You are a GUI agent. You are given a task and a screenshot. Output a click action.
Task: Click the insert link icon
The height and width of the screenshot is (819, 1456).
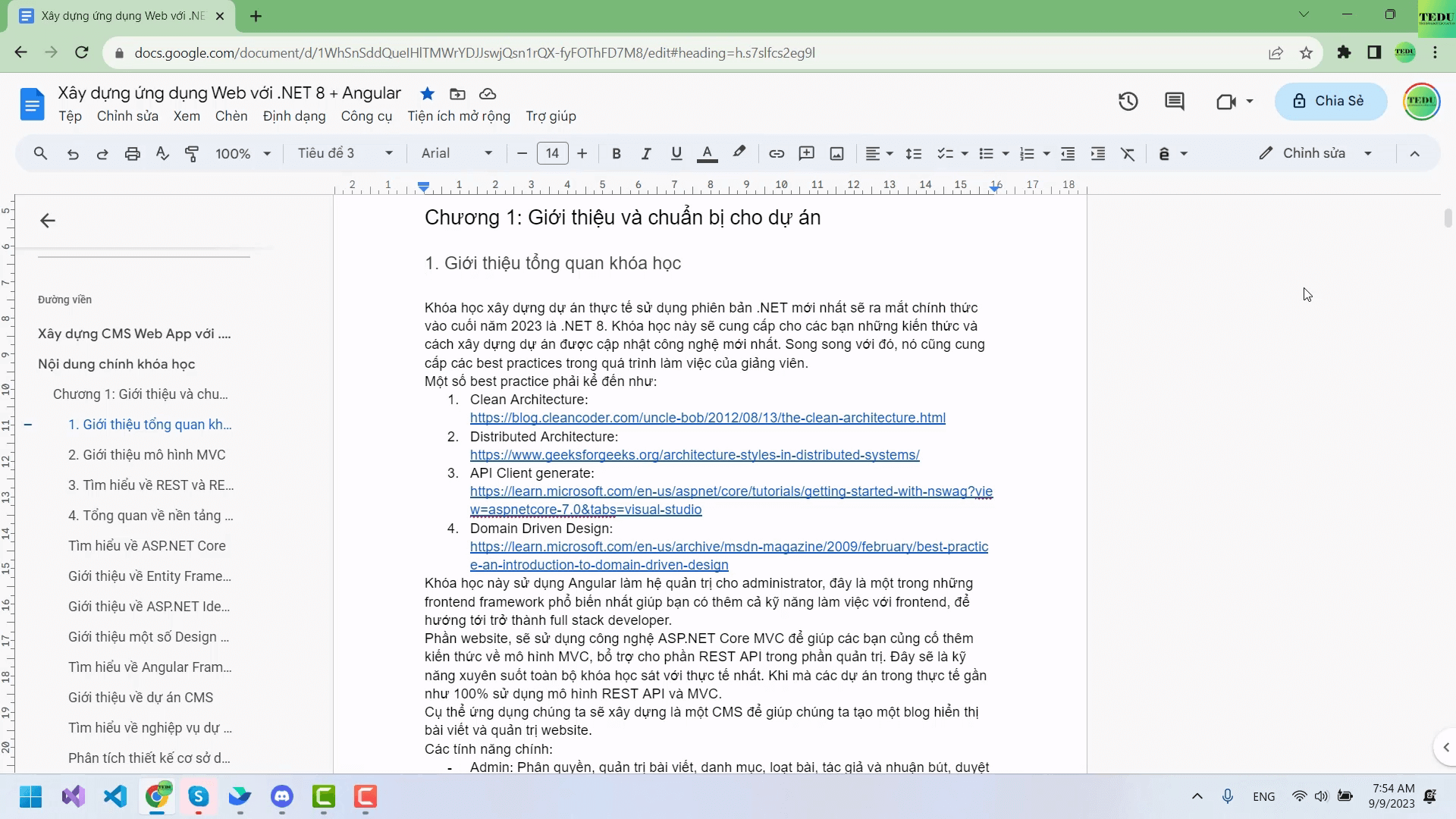point(776,154)
